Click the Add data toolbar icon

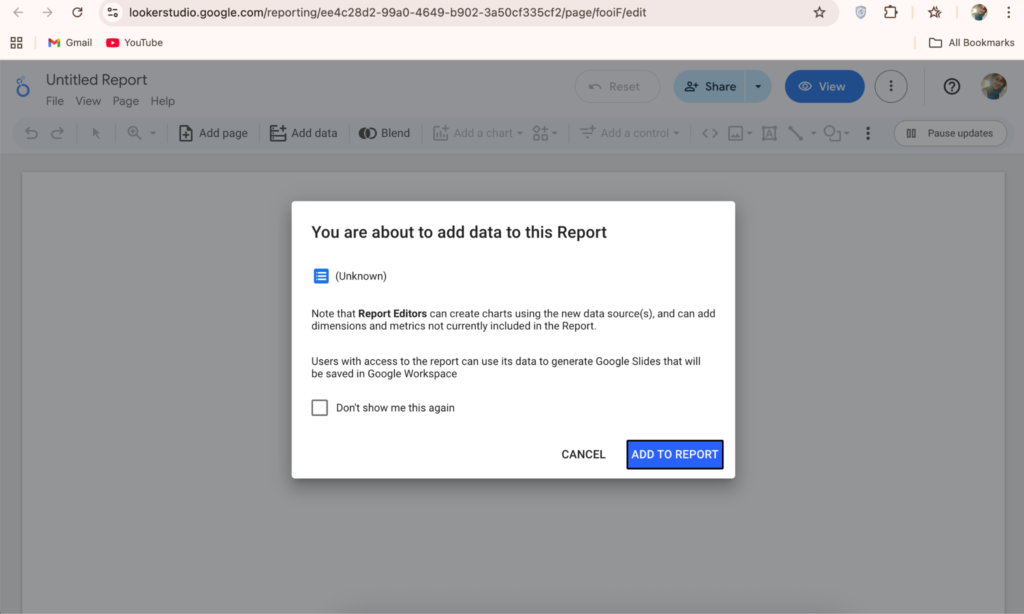click(x=278, y=133)
